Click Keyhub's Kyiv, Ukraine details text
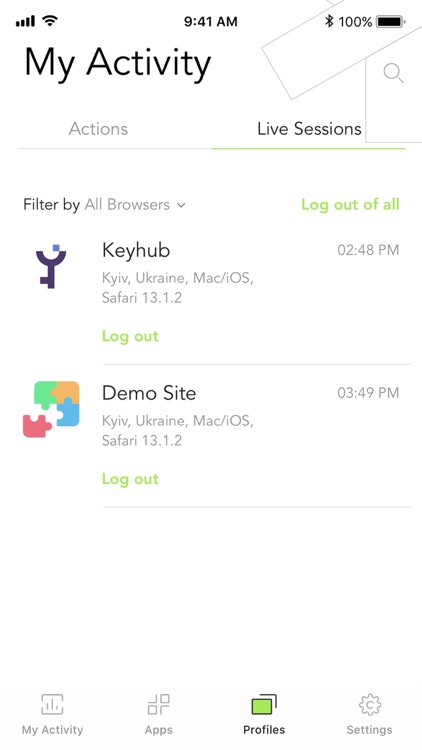This screenshot has width=422, height=750. click(x=178, y=288)
